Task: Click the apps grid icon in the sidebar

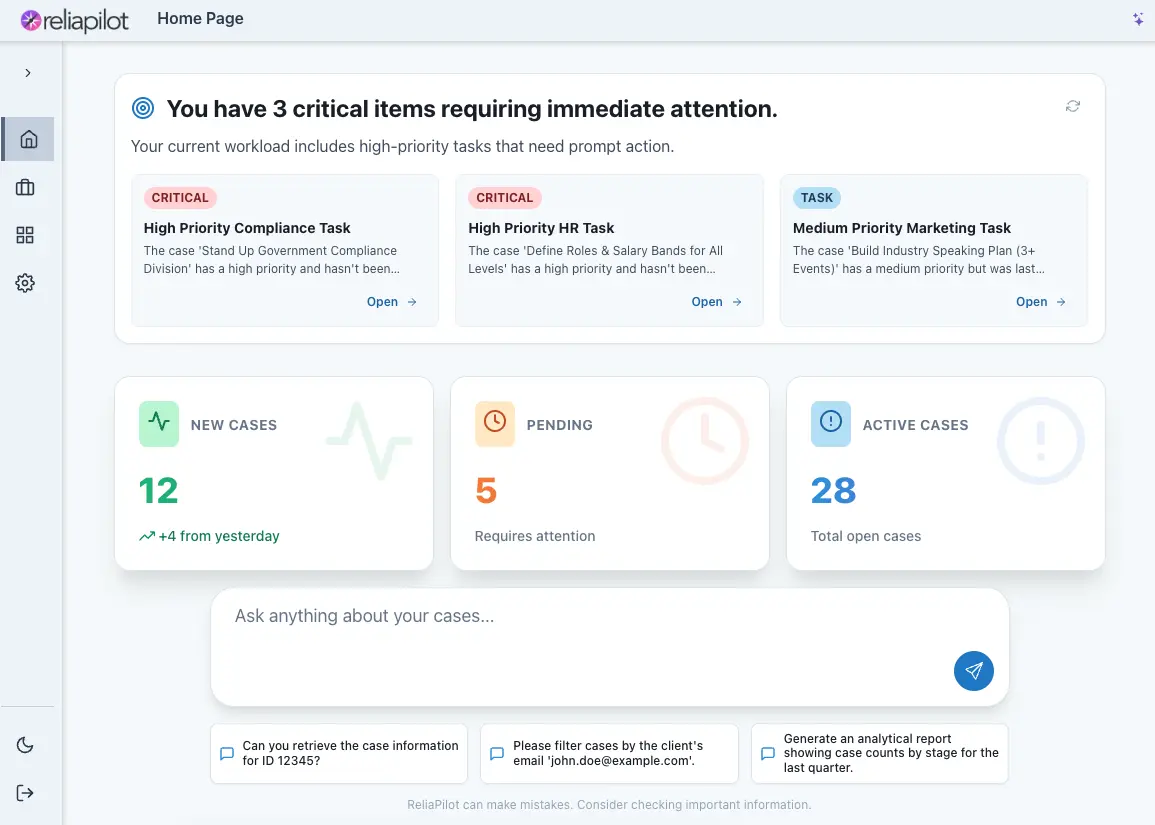Action: pos(25,235)
